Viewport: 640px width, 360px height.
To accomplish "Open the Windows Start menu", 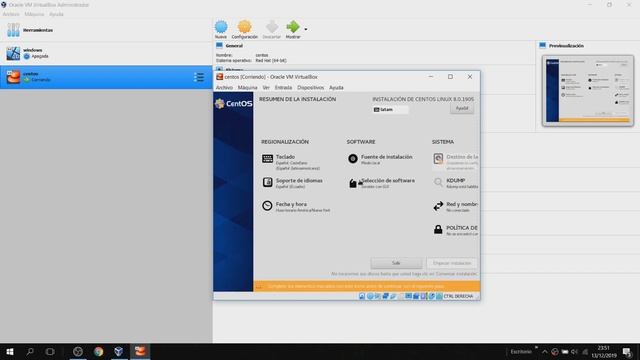I will click(10, 351).
